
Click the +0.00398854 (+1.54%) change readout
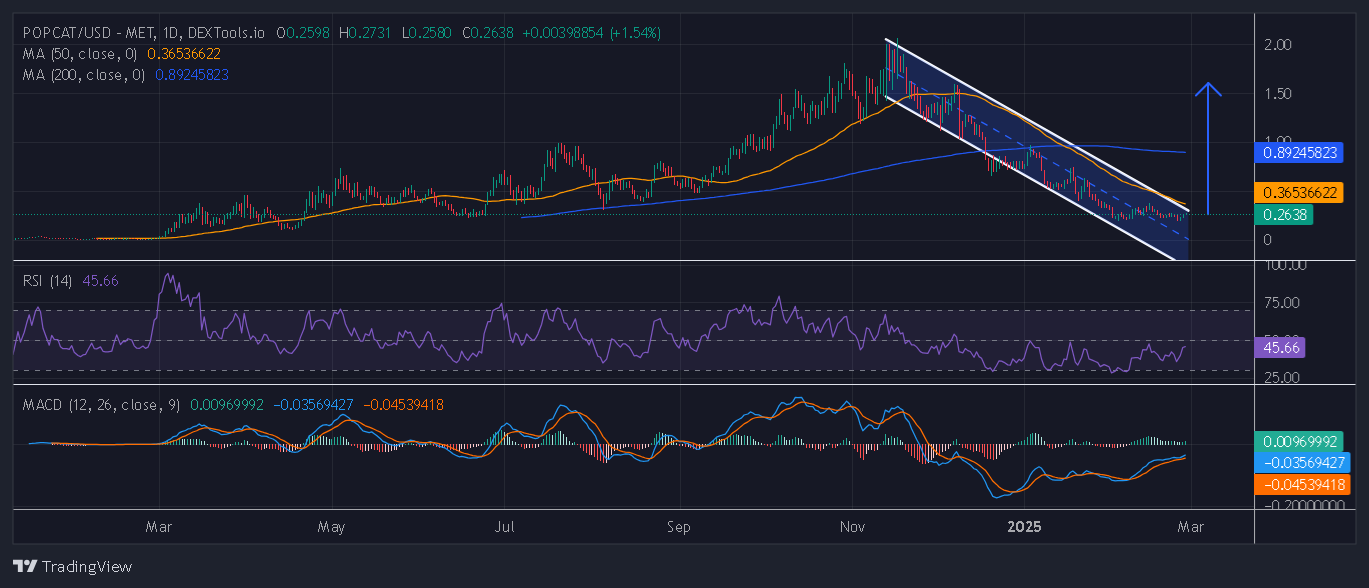(591, 33)
